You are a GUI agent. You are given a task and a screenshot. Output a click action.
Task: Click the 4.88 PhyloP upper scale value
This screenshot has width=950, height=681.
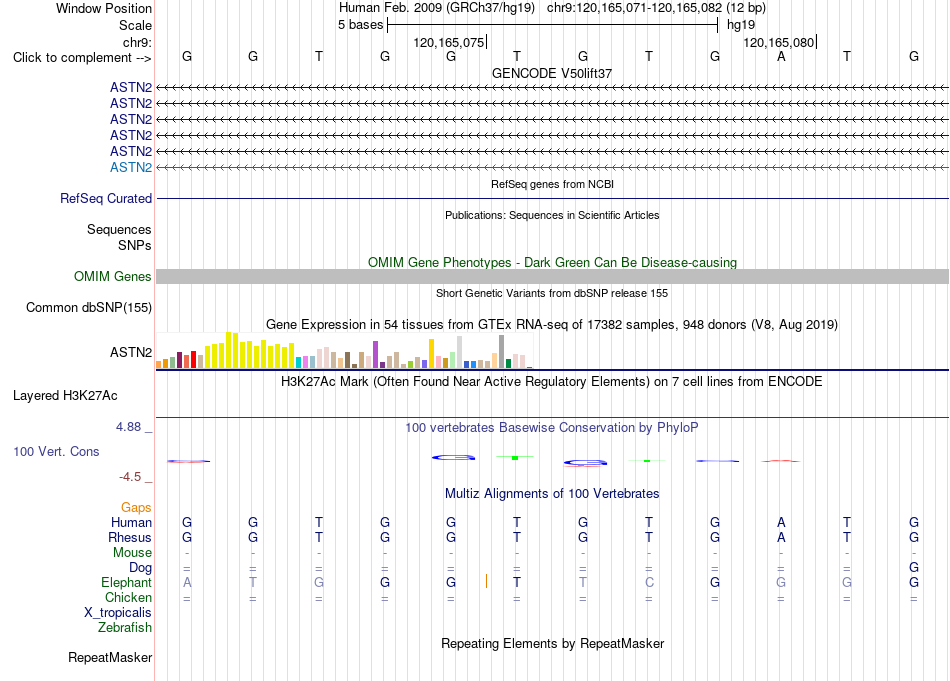[x=129, y=427]
